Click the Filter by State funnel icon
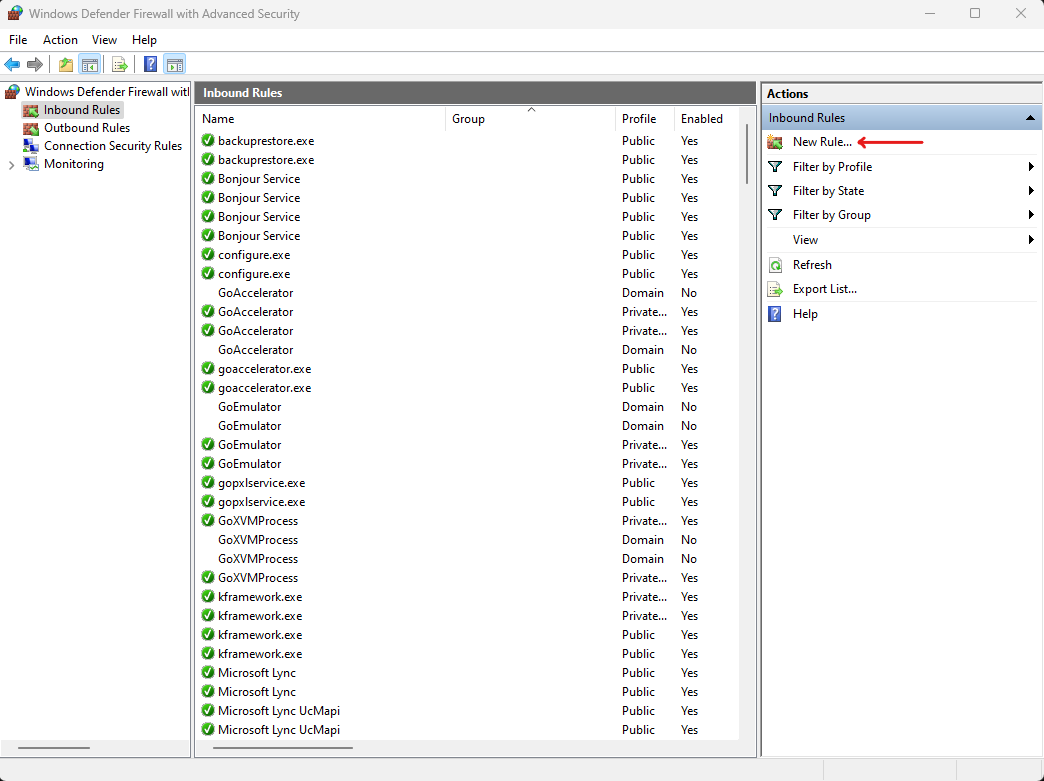The width and height of the screenshot is (1044, 781). coord(775,191)
